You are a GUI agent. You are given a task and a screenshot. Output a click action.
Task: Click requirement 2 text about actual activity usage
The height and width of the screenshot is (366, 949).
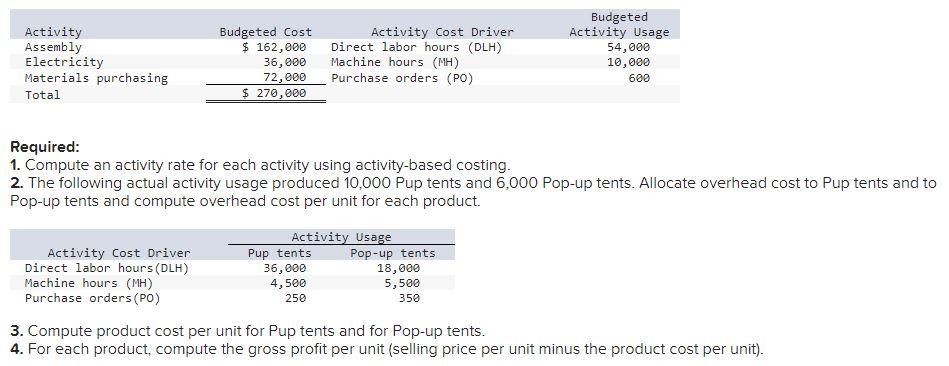pyautogui.click(x=474, y=192)
